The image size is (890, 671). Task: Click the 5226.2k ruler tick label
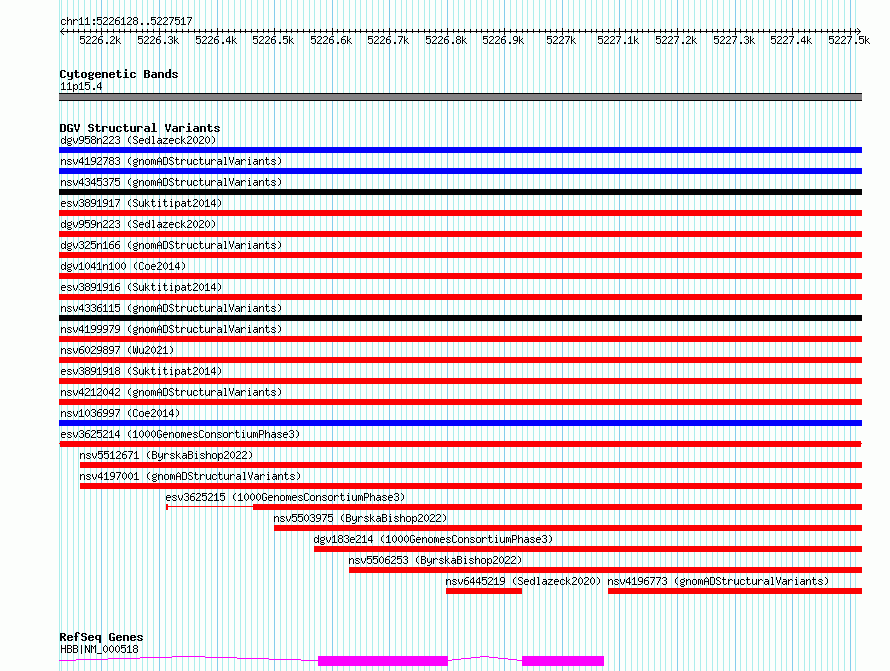pos(100,40)
